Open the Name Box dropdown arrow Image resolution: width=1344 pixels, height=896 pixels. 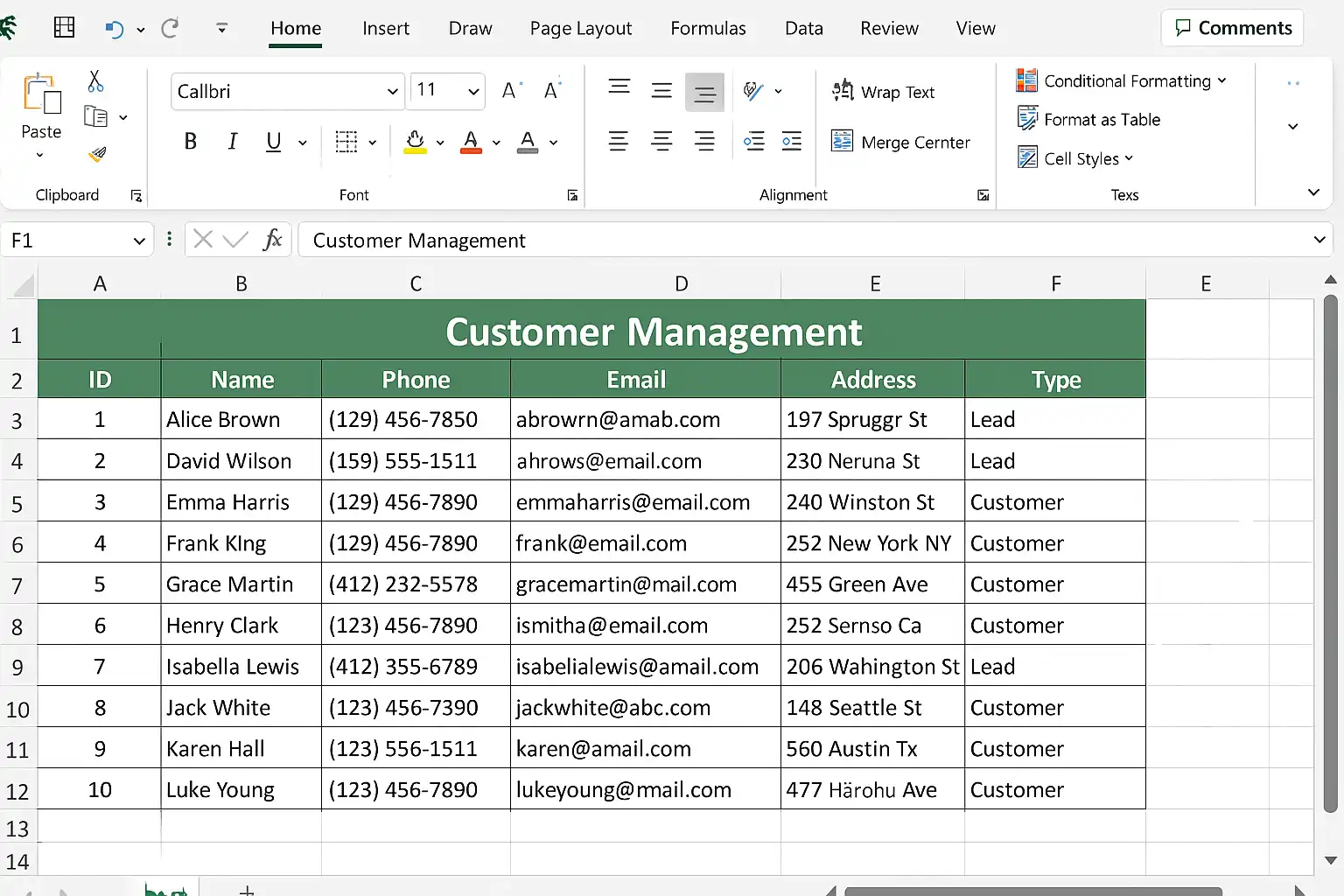click(138, 241)
